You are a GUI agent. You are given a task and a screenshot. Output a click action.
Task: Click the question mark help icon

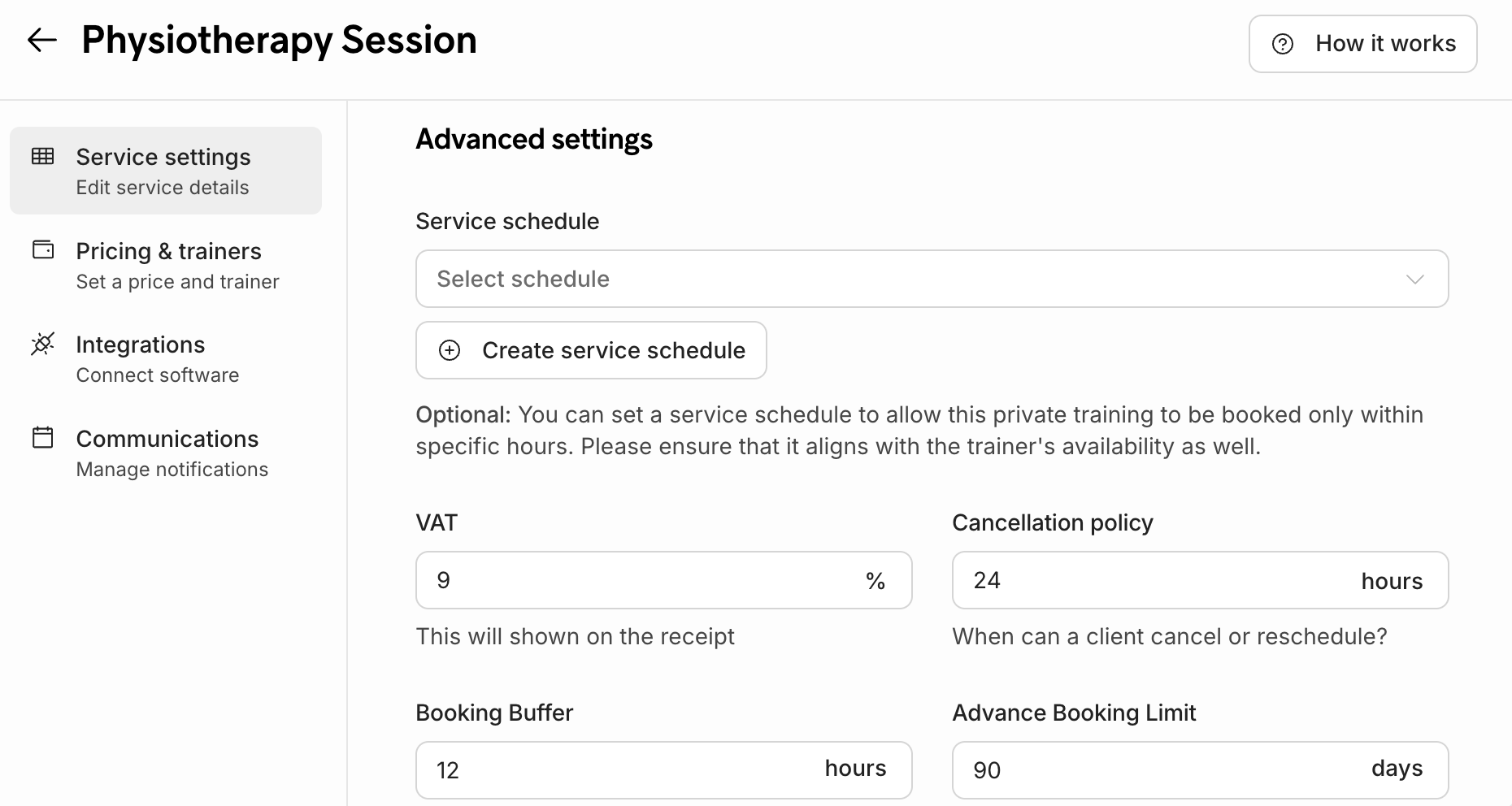[x=1283, y=44]
